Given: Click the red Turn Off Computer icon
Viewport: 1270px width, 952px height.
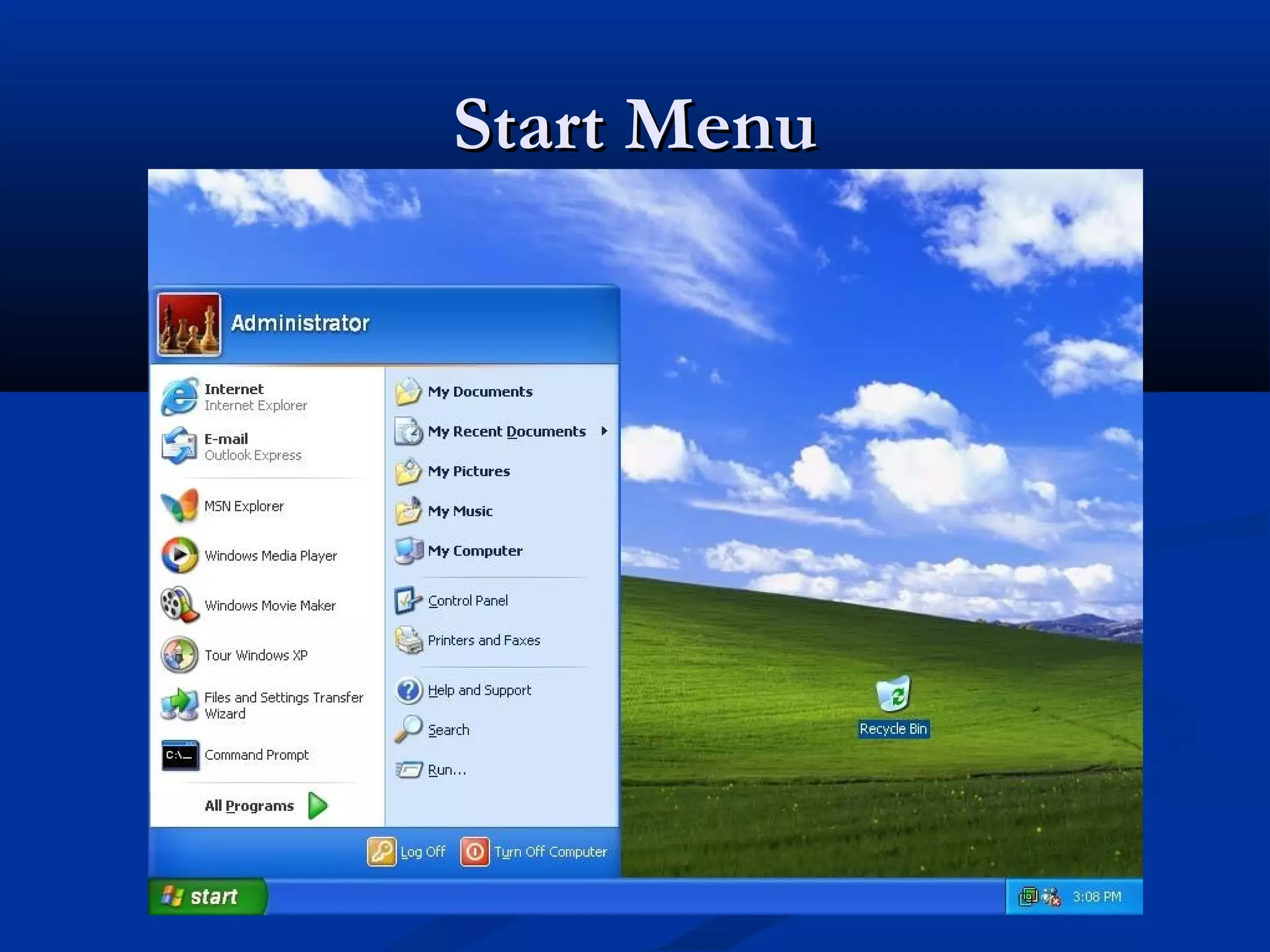Looking at the screenshot, I should point(475,852).
